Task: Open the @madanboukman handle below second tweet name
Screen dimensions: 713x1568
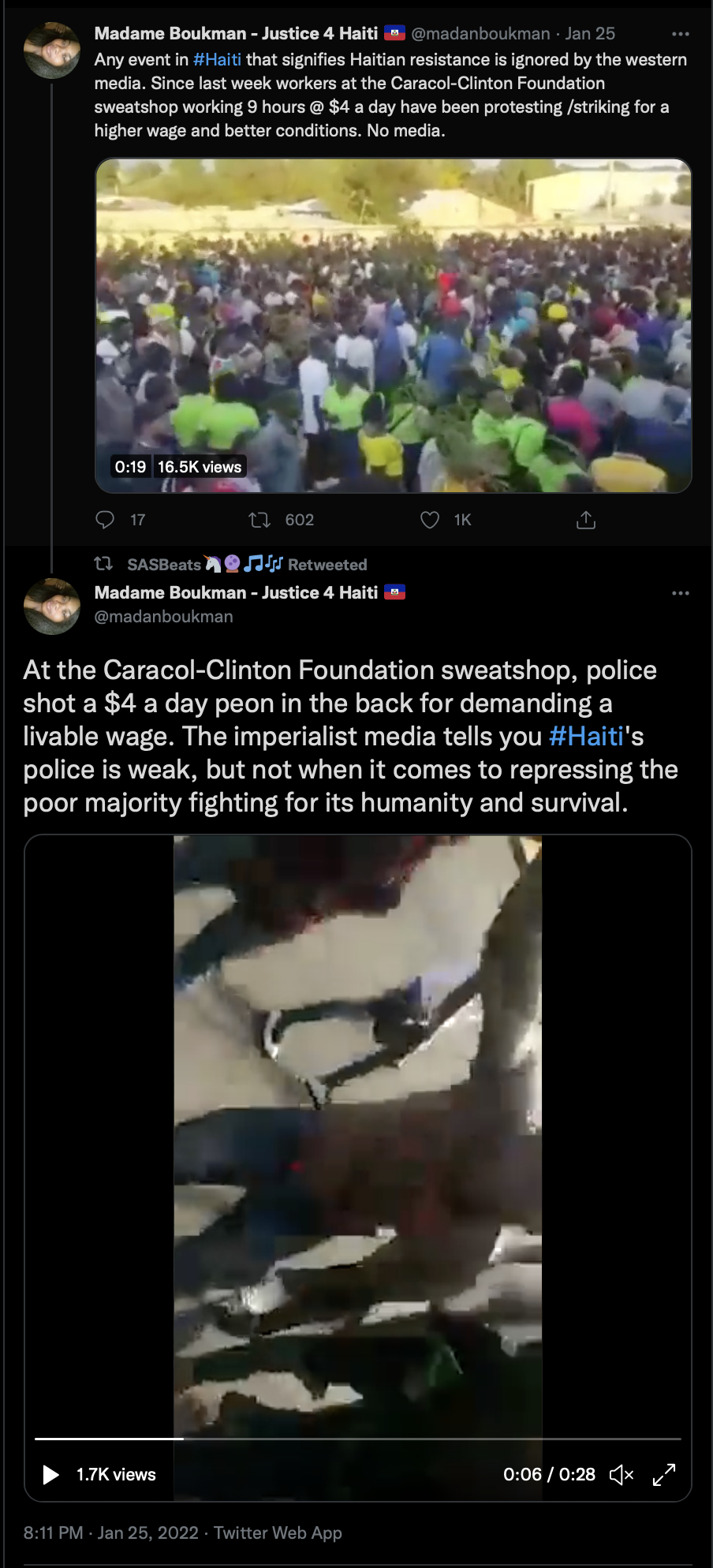Action: [x=164, y=617]
